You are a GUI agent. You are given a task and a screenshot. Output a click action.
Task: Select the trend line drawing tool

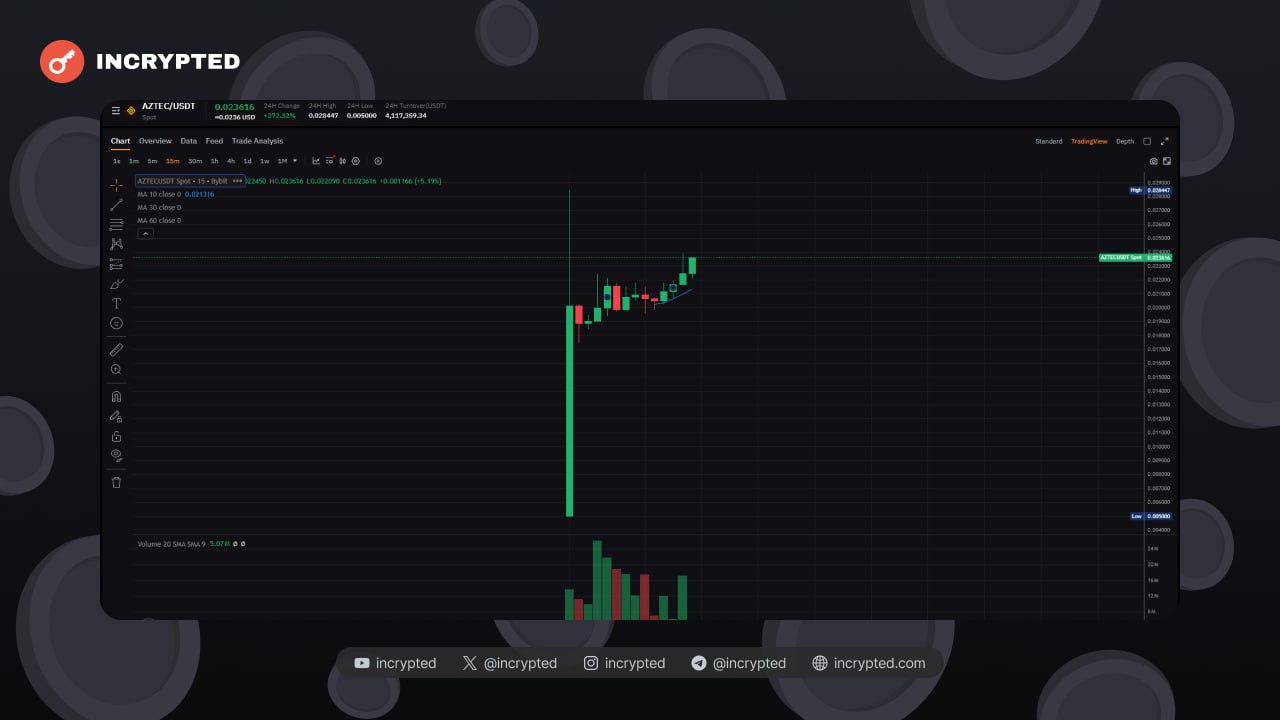[x=116, y=204]
